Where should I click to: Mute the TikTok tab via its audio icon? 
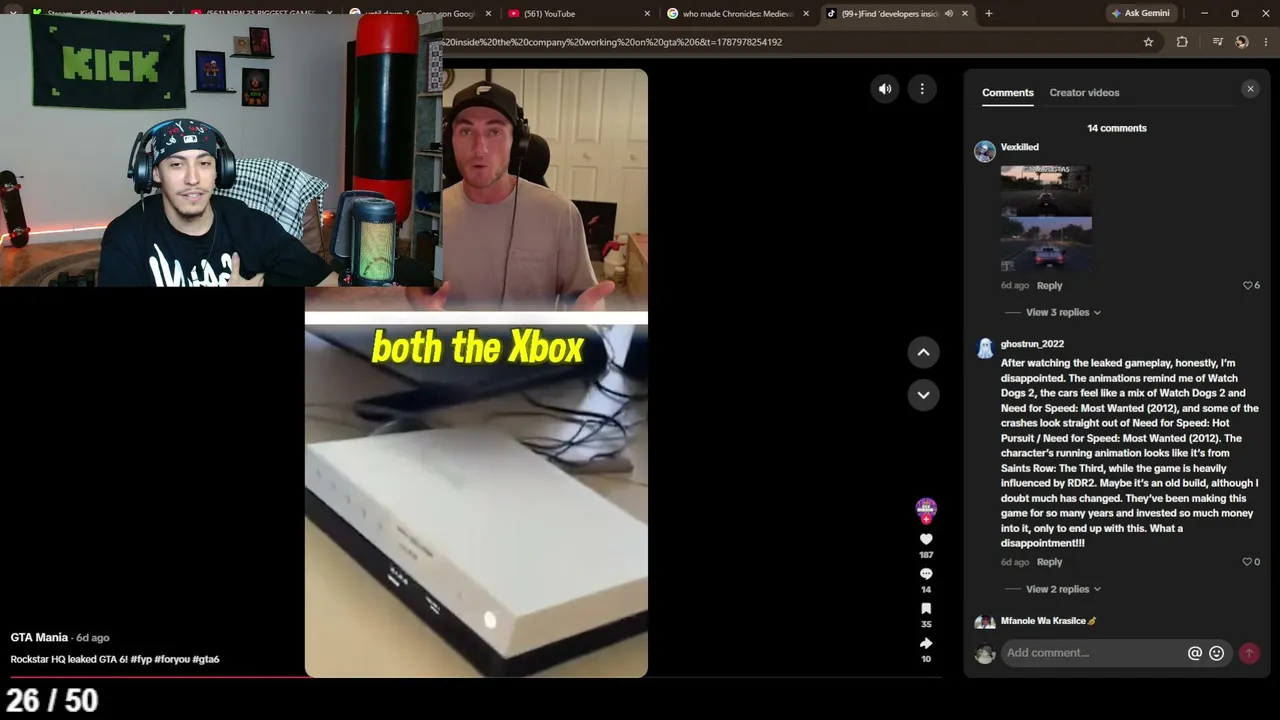click(x=948, y=14)
